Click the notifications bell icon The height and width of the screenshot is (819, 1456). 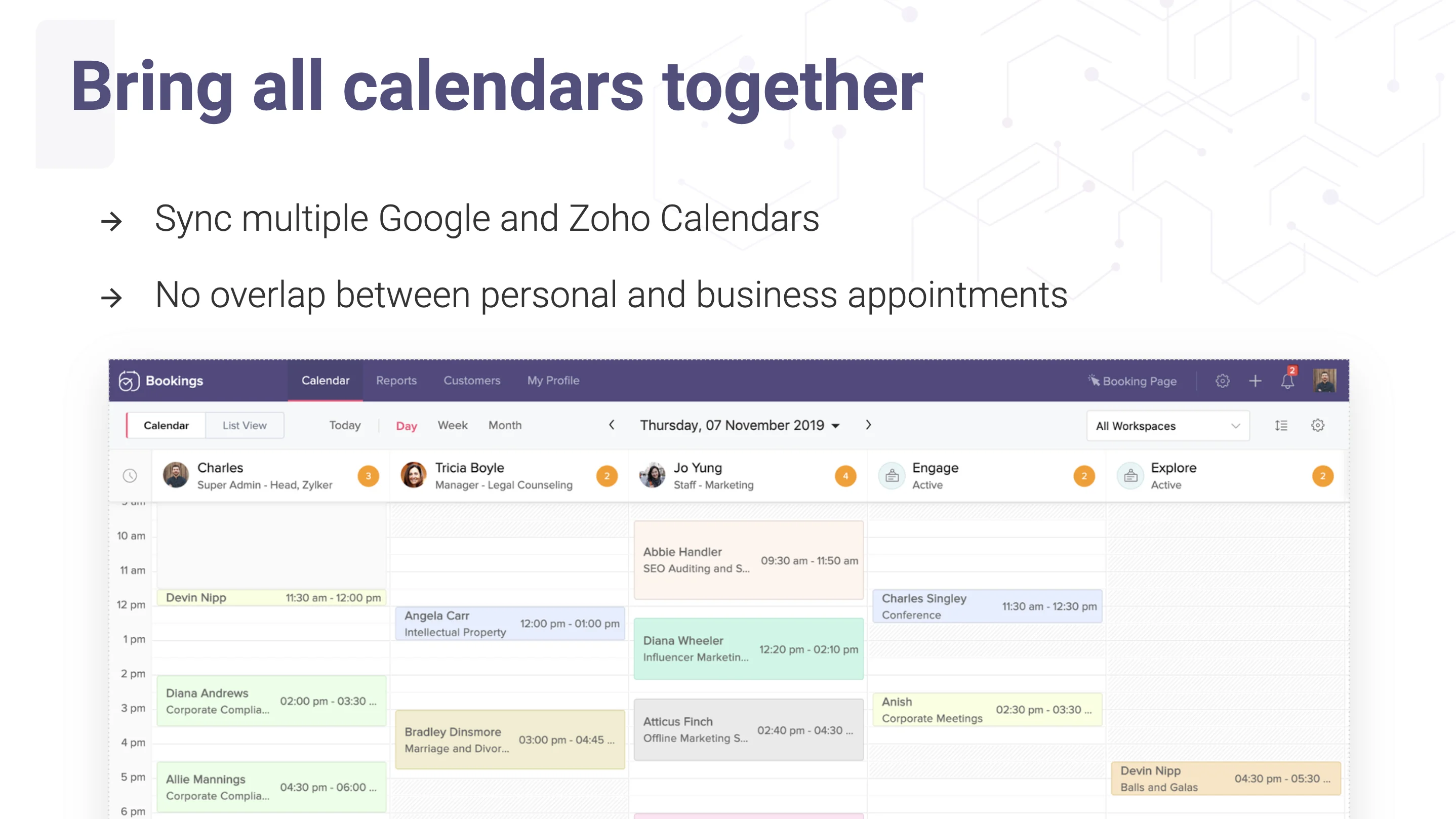1289,380
